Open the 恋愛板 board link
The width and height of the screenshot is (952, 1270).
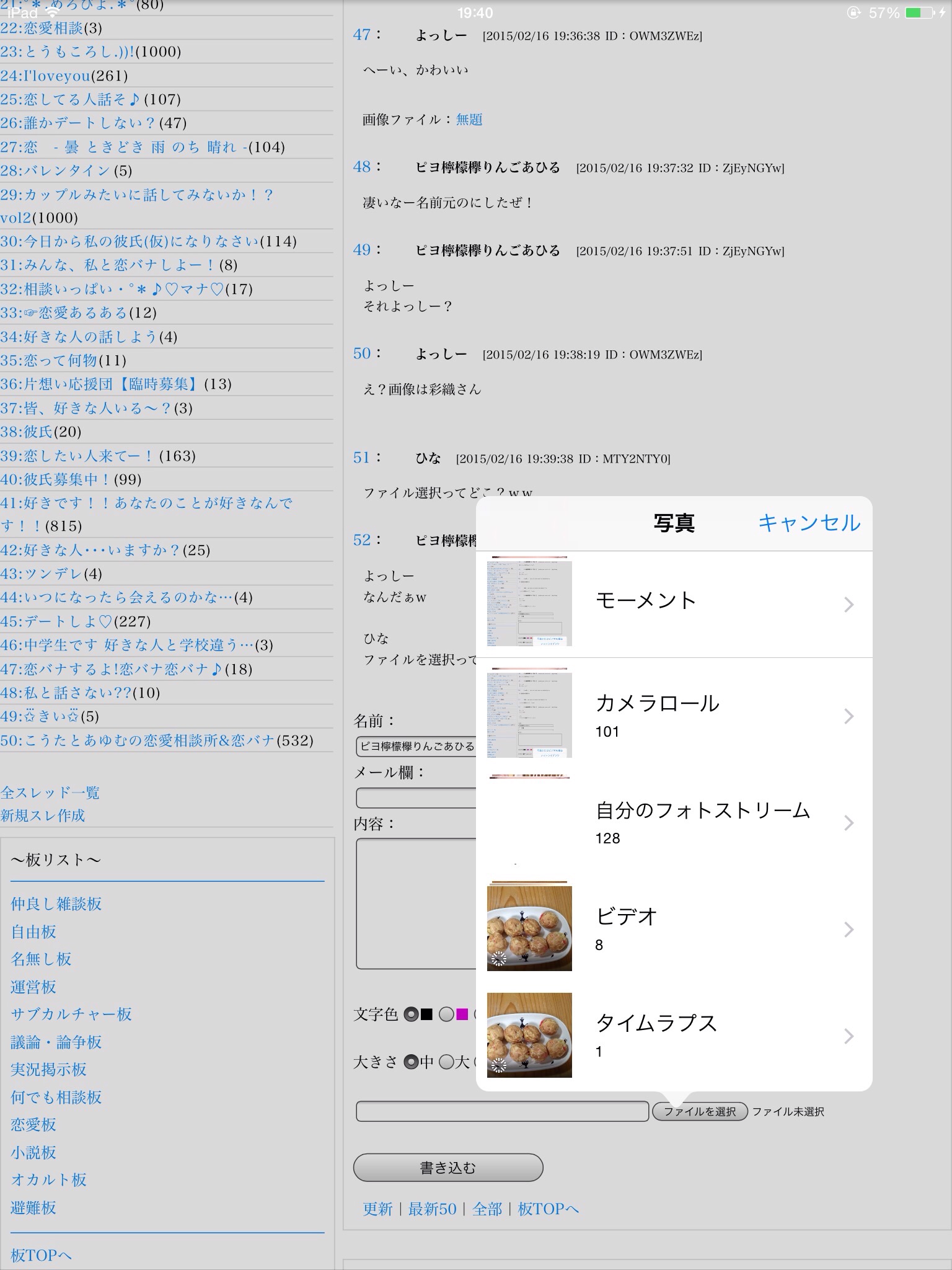point(33,1124)
